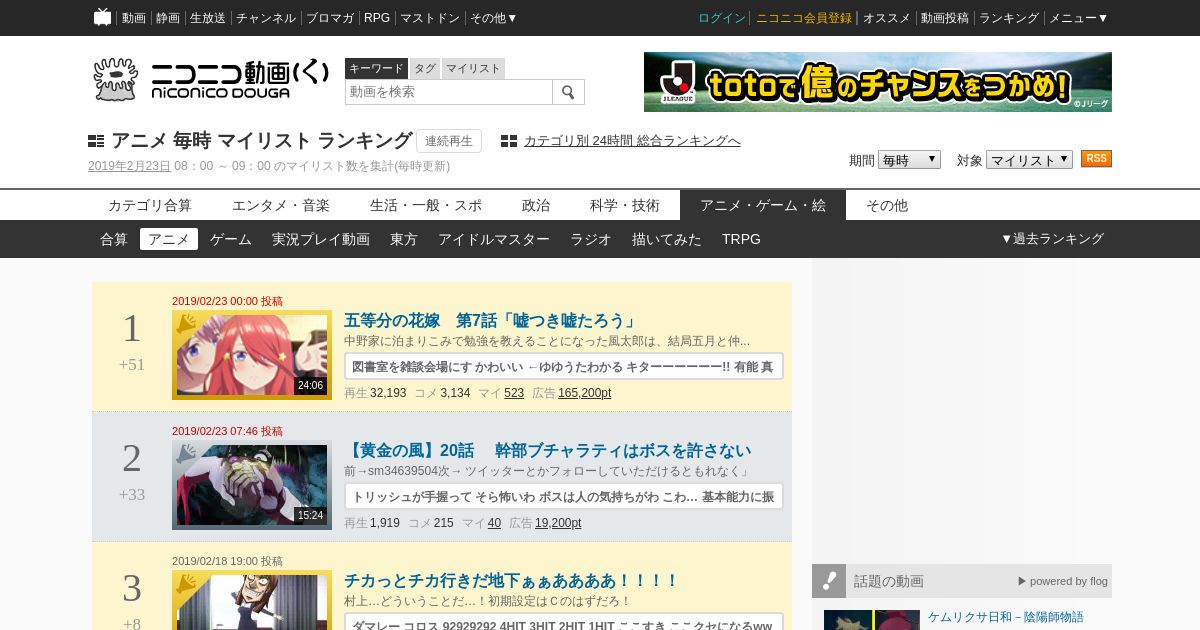Expand the 対象 マイリスト dropdown

pos(1029,160)
